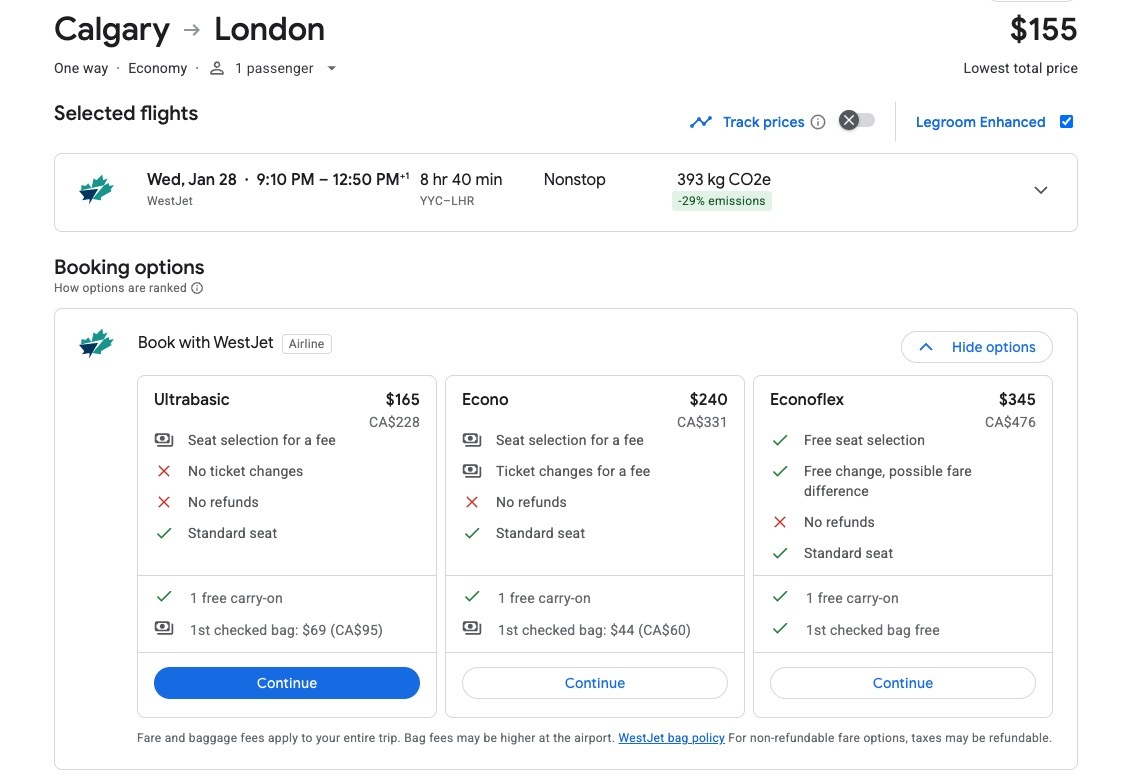This screenshot has width=1126, height=777.
Task: Enable the Track prices toggle
Action: (855, 121)
